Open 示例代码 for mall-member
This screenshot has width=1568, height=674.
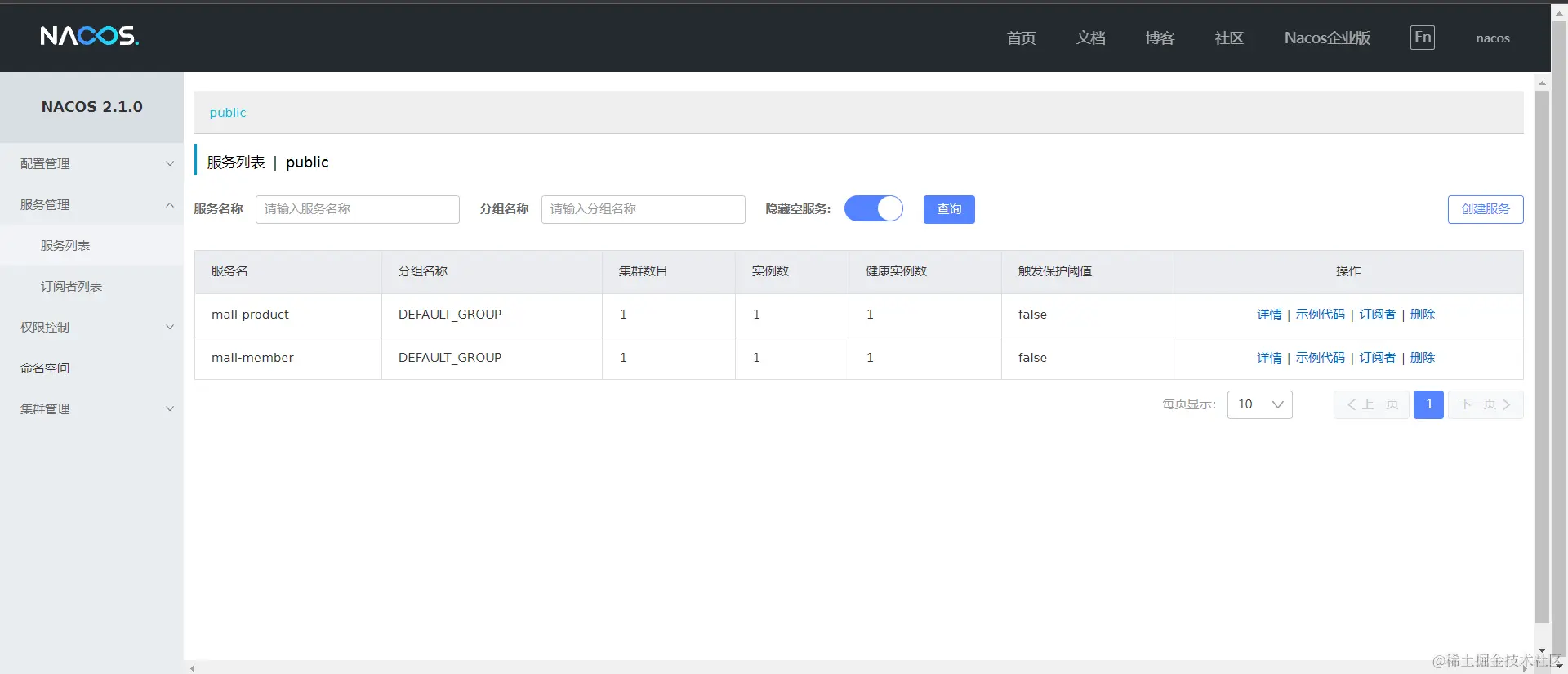point(1320,358)
